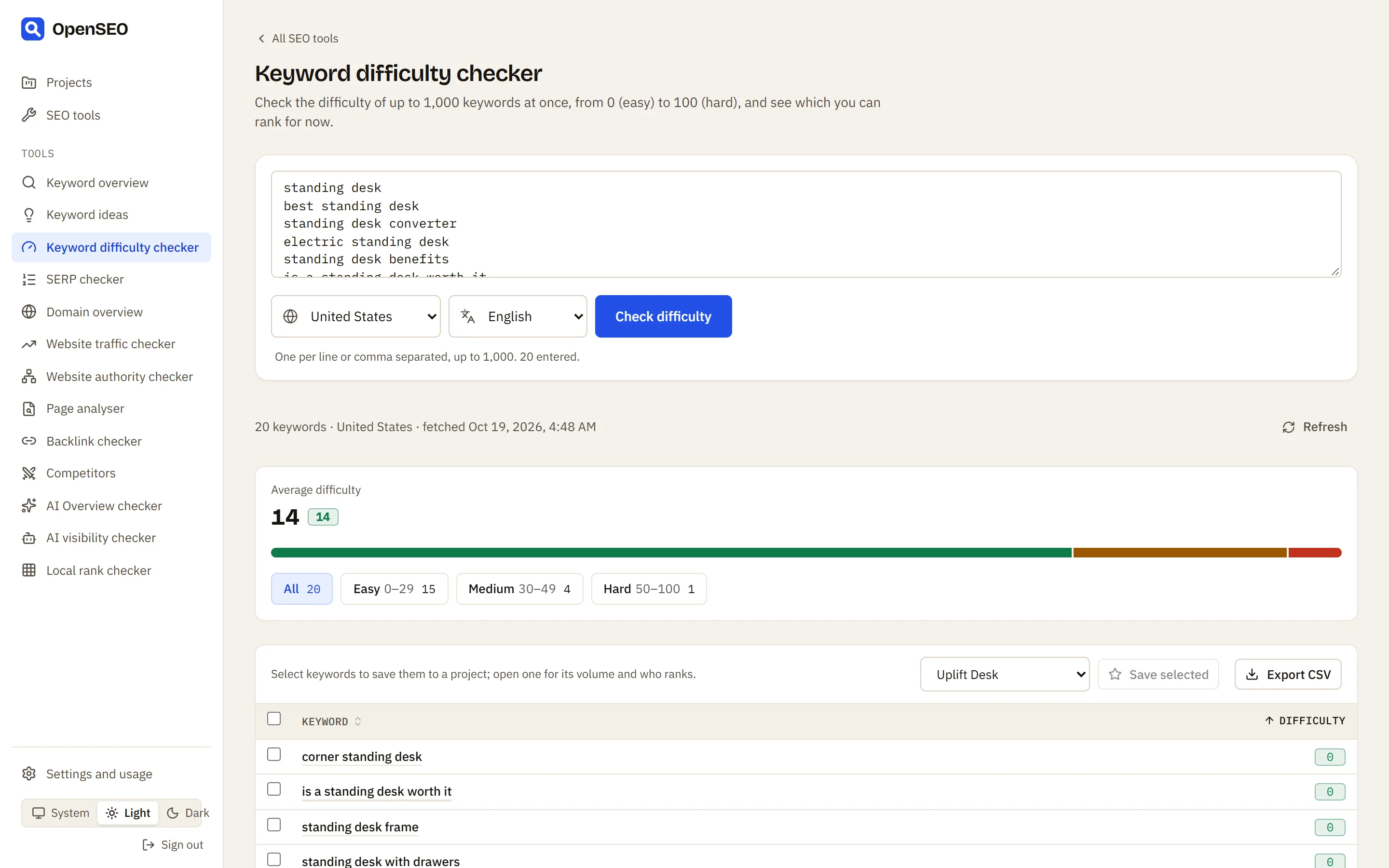Select Light theme option
Image resolution: width=1389 pixels, height=868 pixels.
pyautogui.click(x=128, y=813)
